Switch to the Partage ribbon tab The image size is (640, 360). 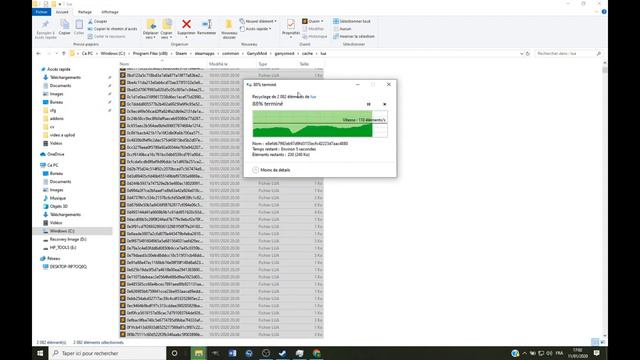pyautogui.click(x=84, y=12)
